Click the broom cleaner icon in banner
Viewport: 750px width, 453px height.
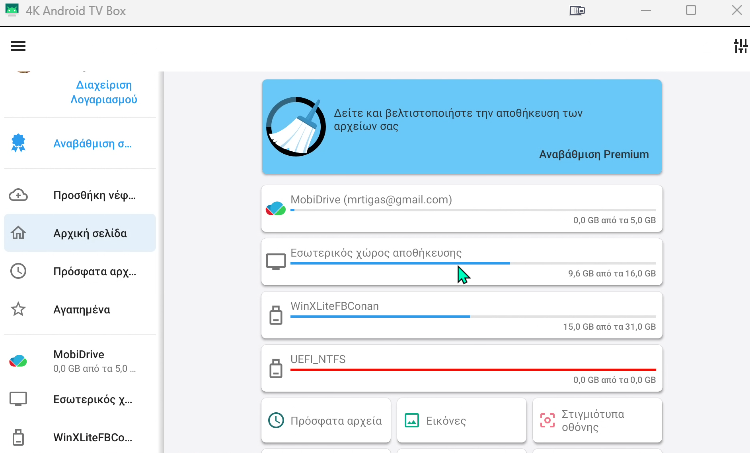click(x=296, y=127)
